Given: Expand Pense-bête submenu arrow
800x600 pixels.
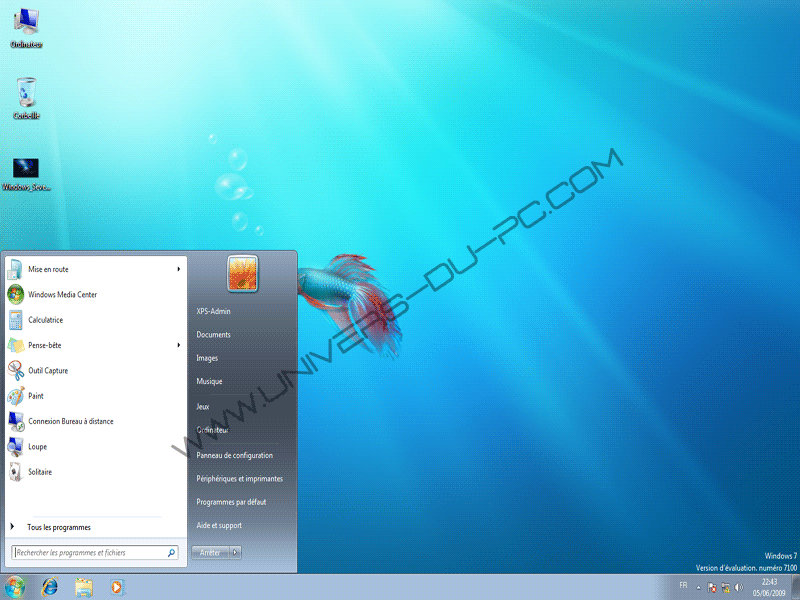Looking at the screenshot, I should coord(179,345).
